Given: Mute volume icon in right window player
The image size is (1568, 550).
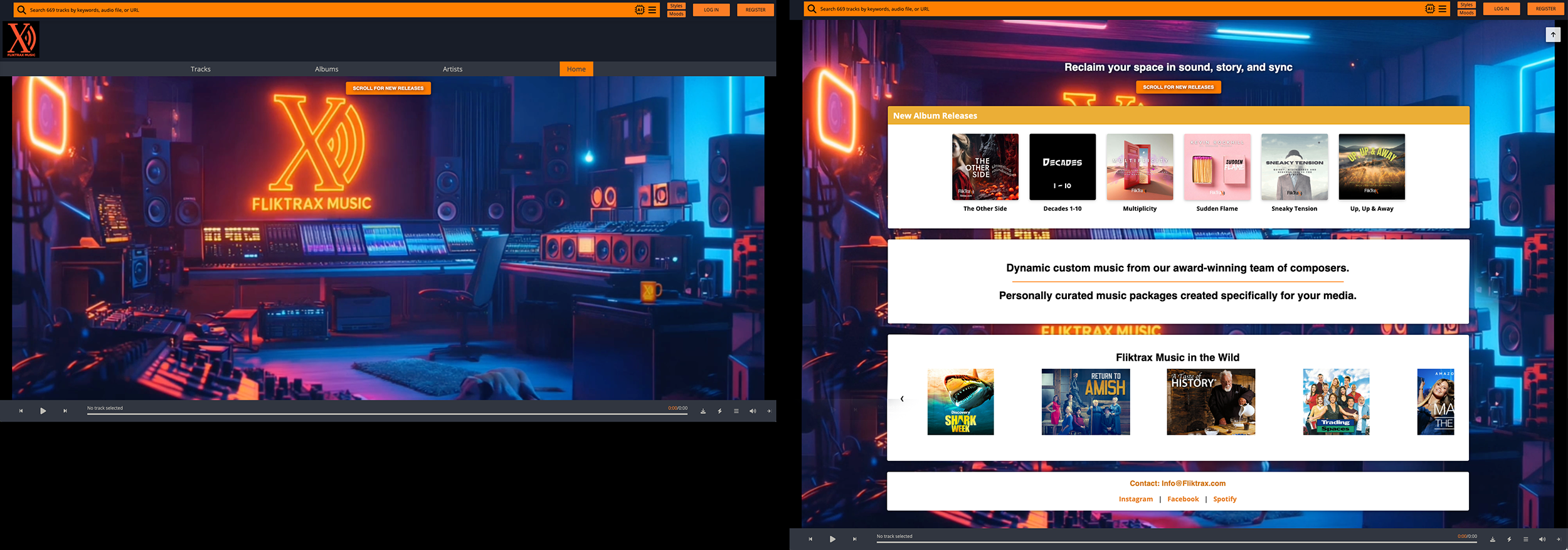Looking at the screenshot, I should (x=1542, y=539).
